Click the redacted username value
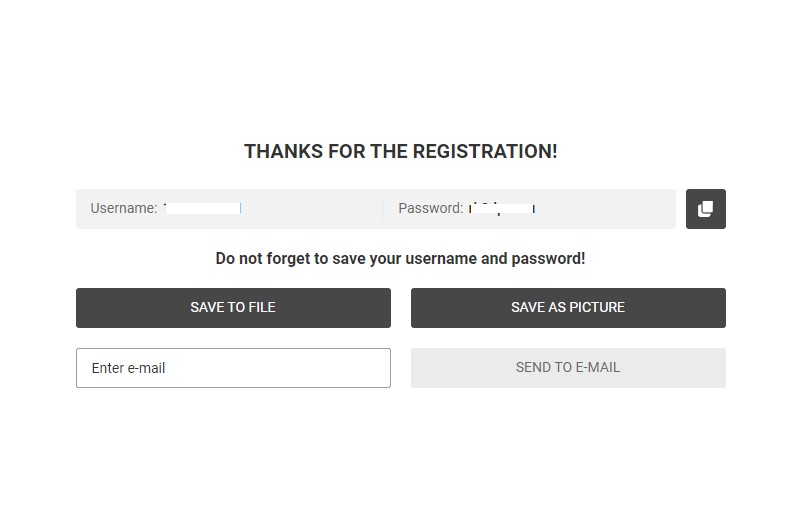Image resolution: width=800 pixels, height=530 pixels. pyautogui.click(x=203, y=208)
